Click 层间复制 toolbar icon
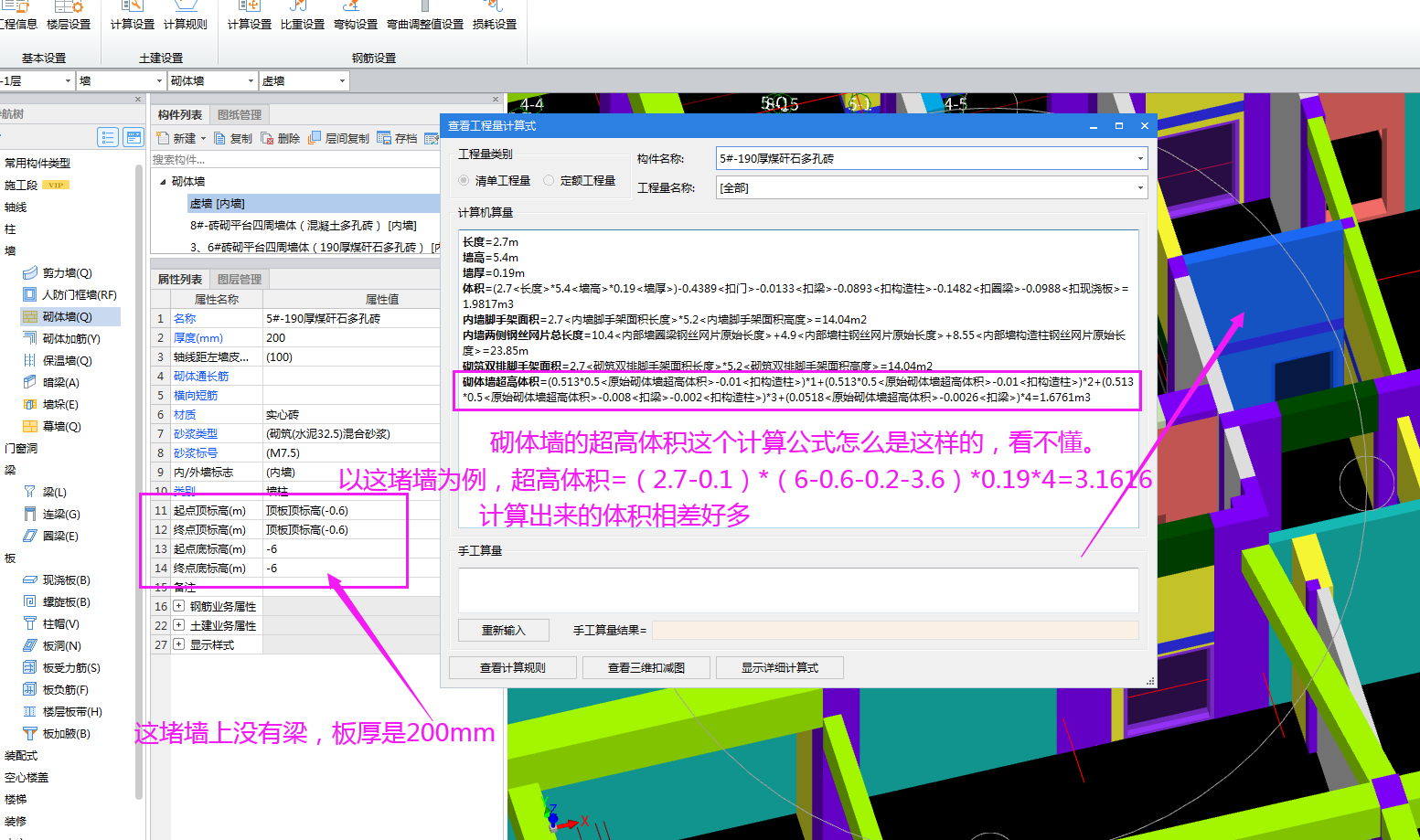 point(339,138)
